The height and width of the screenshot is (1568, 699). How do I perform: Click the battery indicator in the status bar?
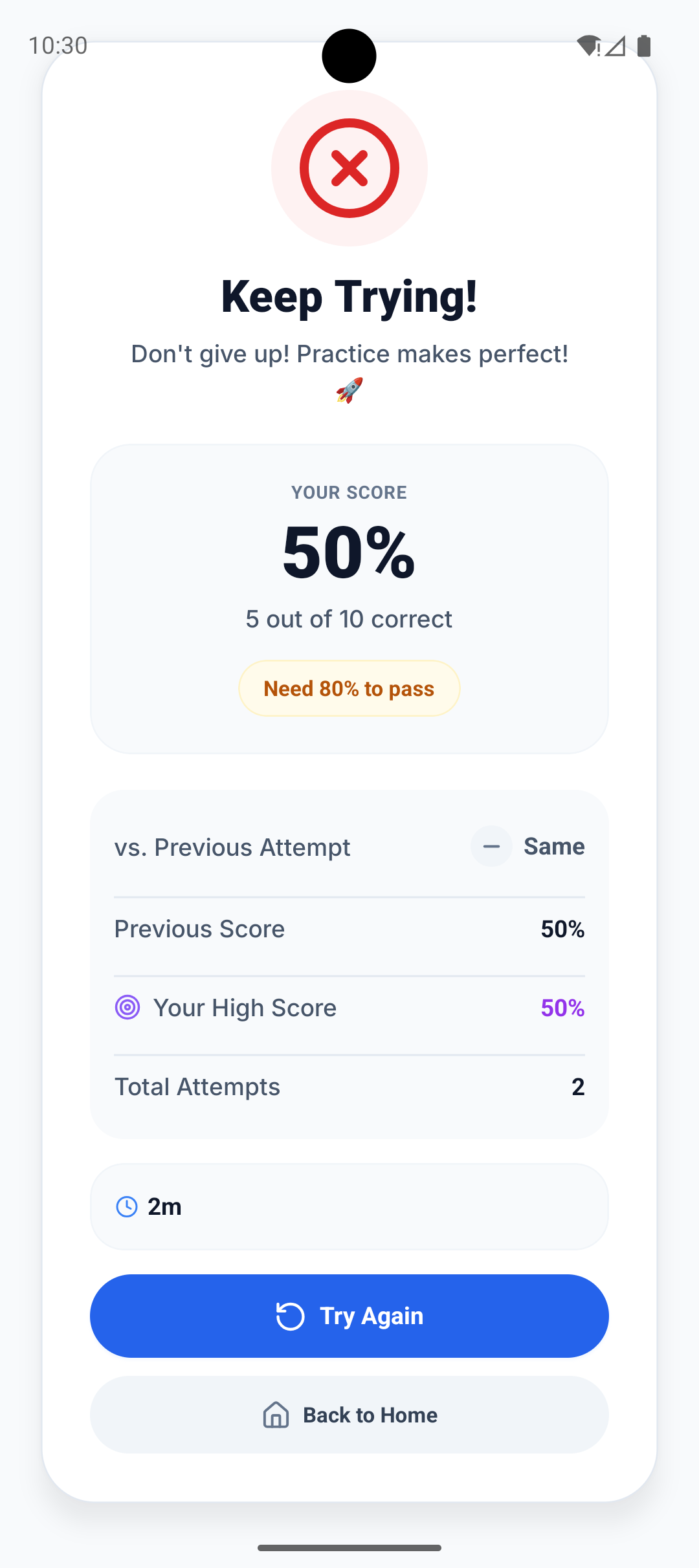644,45
